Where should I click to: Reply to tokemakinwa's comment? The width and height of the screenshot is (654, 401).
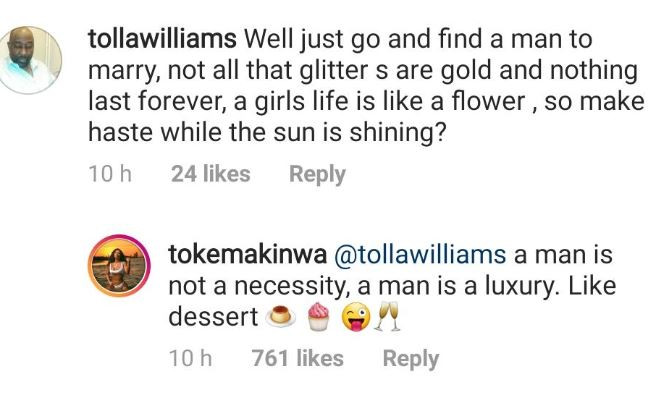(x=411, y=358)
